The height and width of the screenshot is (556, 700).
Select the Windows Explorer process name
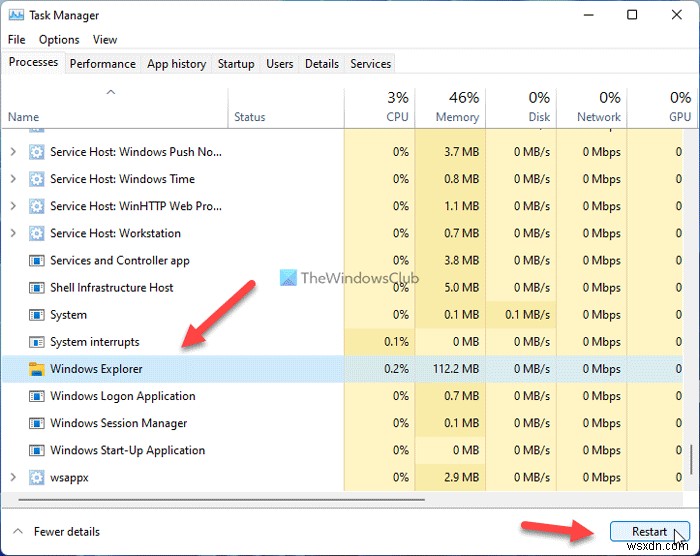[x=96, y=369]
